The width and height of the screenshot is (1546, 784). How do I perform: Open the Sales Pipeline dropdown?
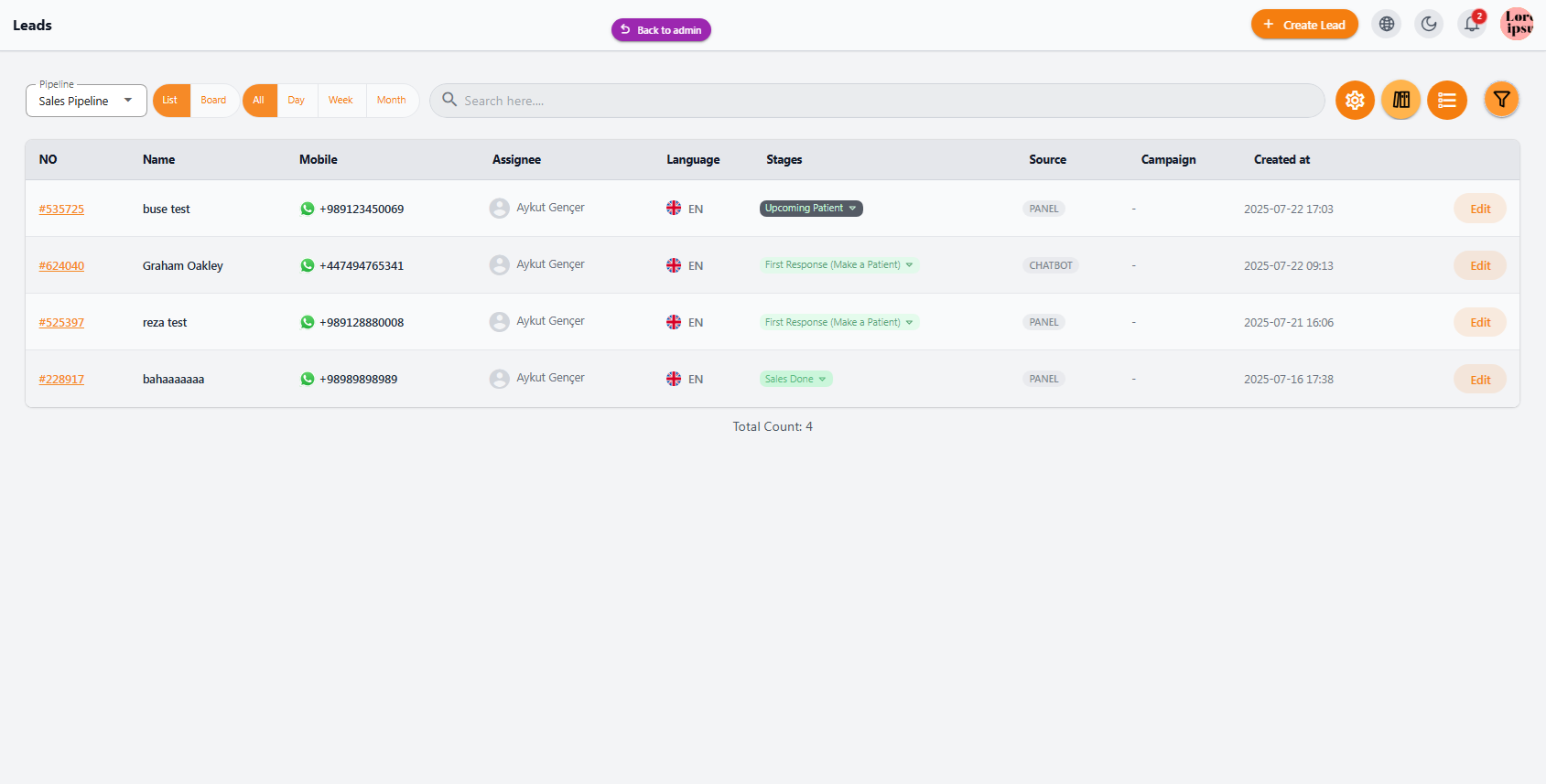tap(86, 101)
